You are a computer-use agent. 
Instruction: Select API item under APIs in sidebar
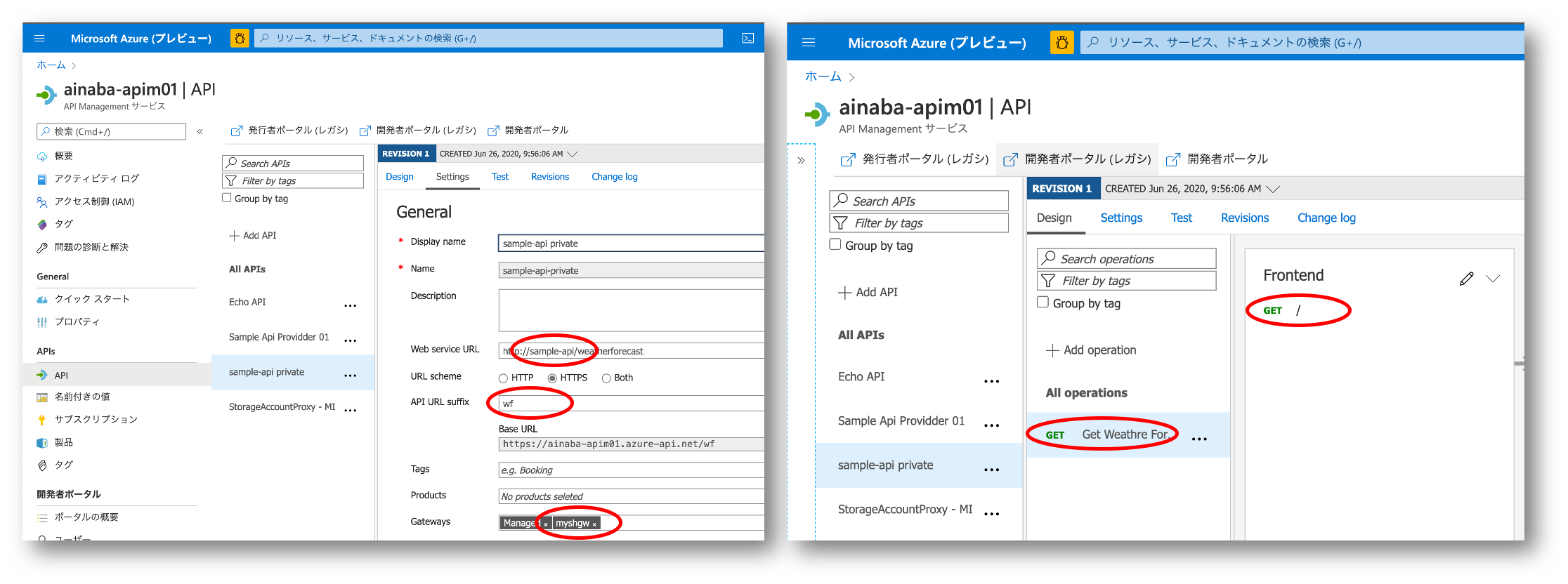117,375
